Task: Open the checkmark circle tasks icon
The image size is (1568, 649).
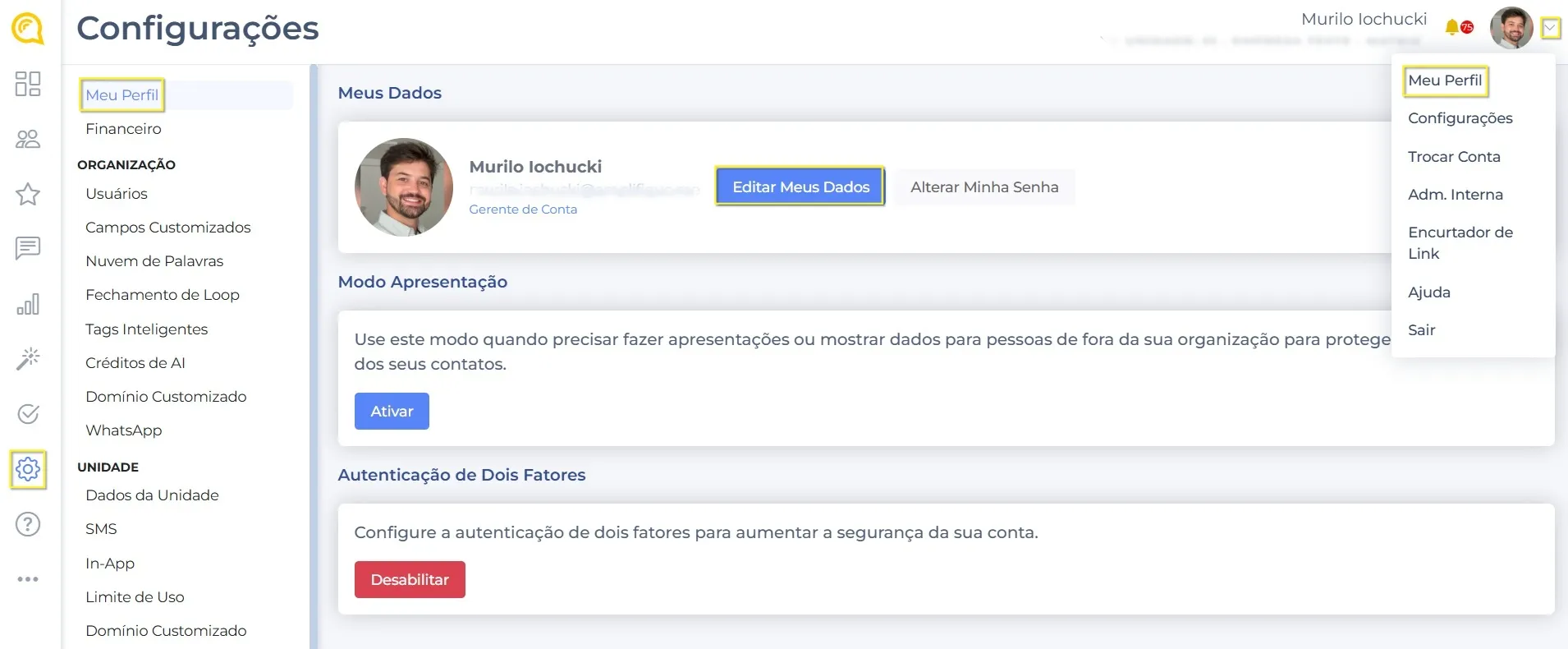Action: point(28,414)
